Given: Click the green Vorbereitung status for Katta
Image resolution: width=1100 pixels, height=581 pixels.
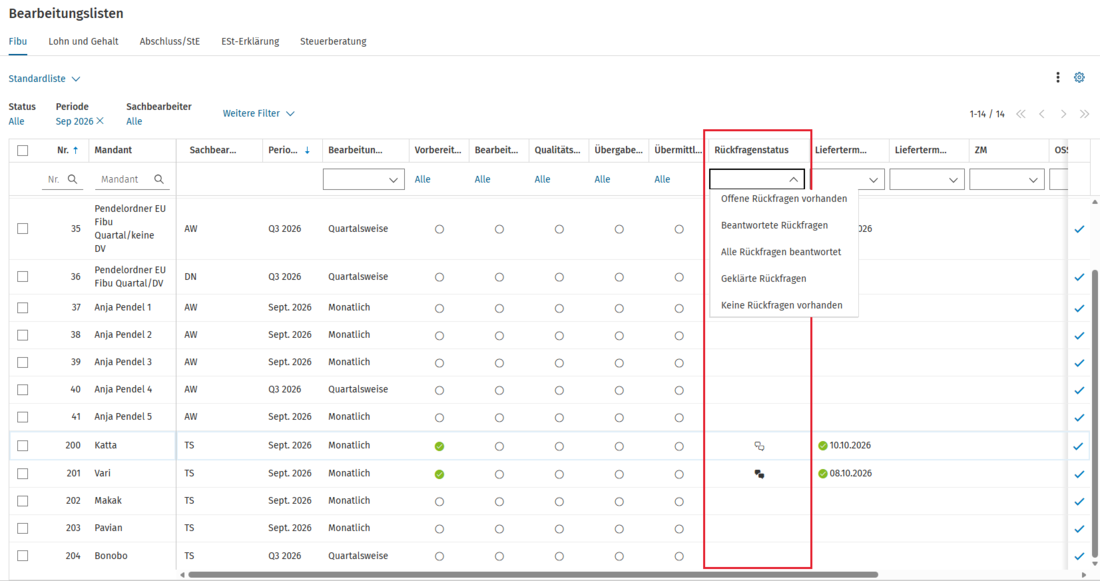Looking at the screenshot, I should (x=439, y=446).
